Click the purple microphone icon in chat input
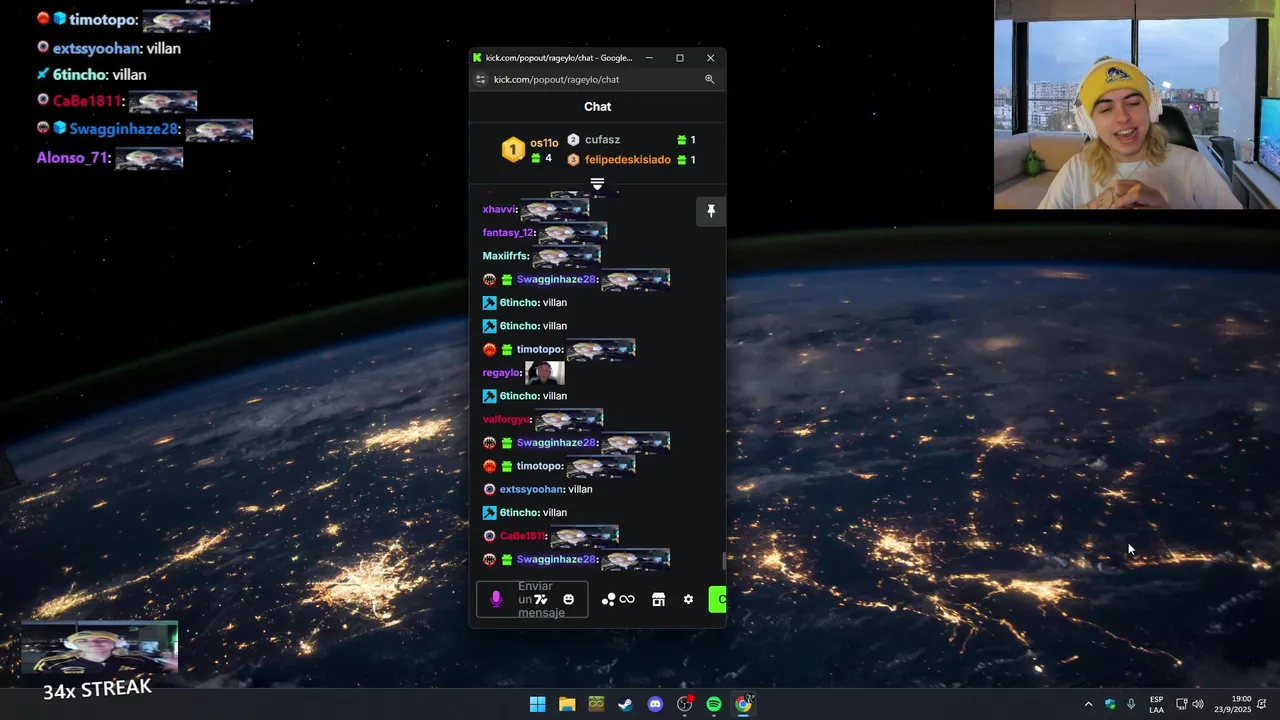 pyautogui.click(x=496, y=600)
